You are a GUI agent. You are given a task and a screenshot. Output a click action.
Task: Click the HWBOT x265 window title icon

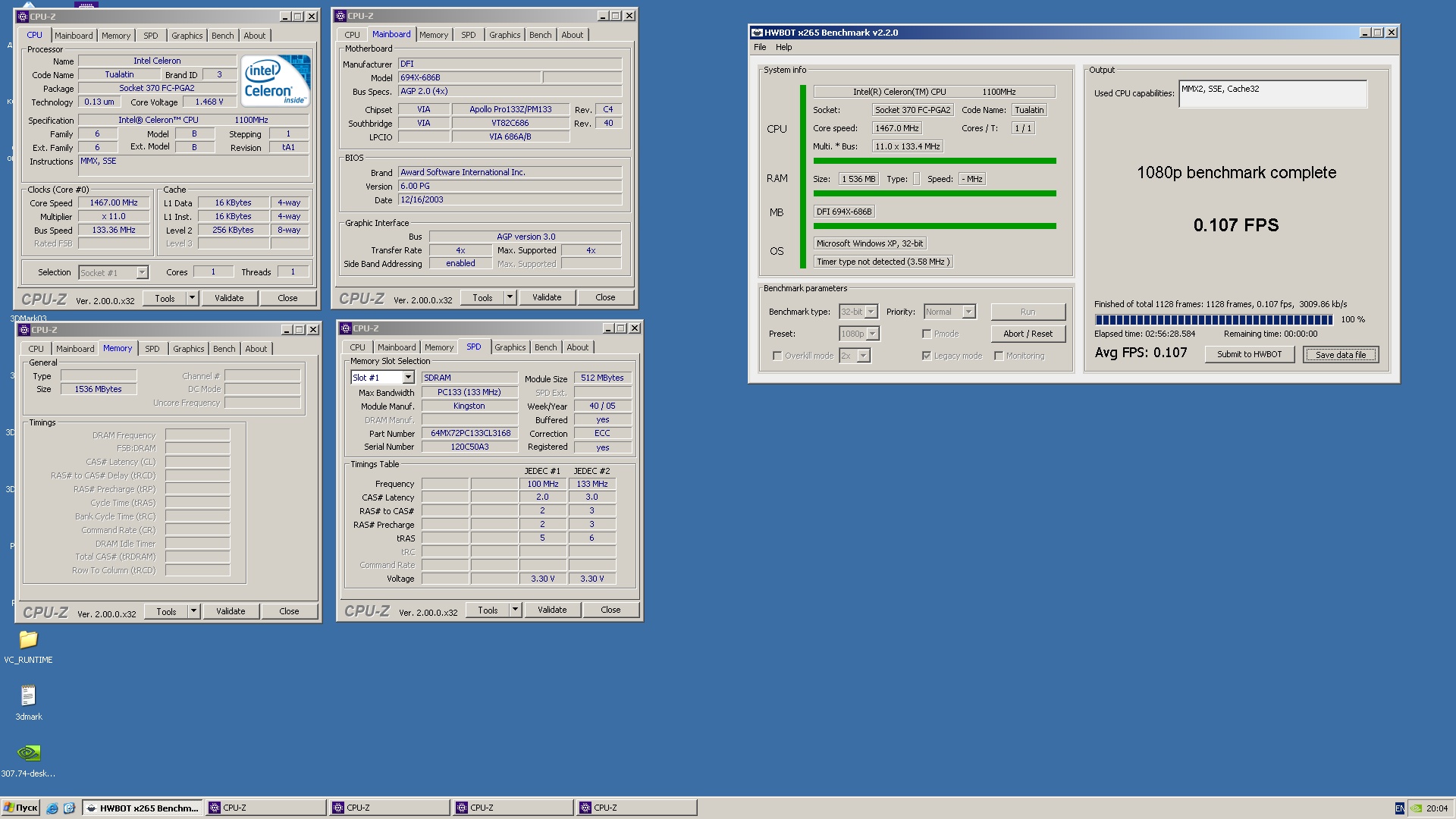pos(757,33)
